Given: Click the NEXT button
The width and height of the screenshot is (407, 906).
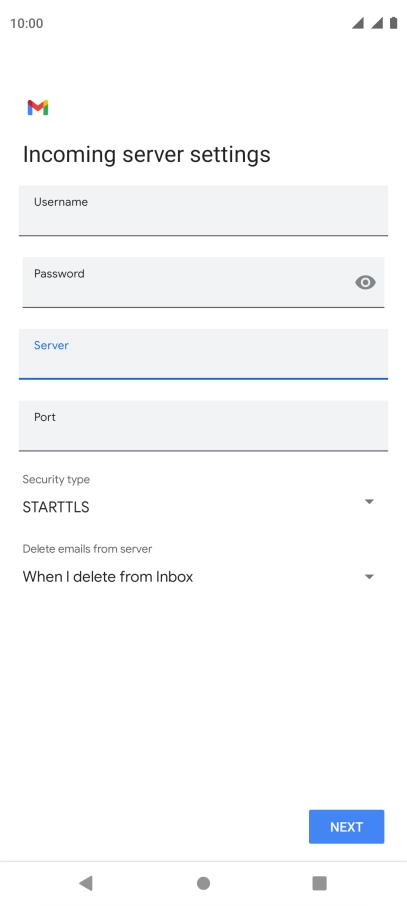Looking at the screenshot, I should click(346, 827).
